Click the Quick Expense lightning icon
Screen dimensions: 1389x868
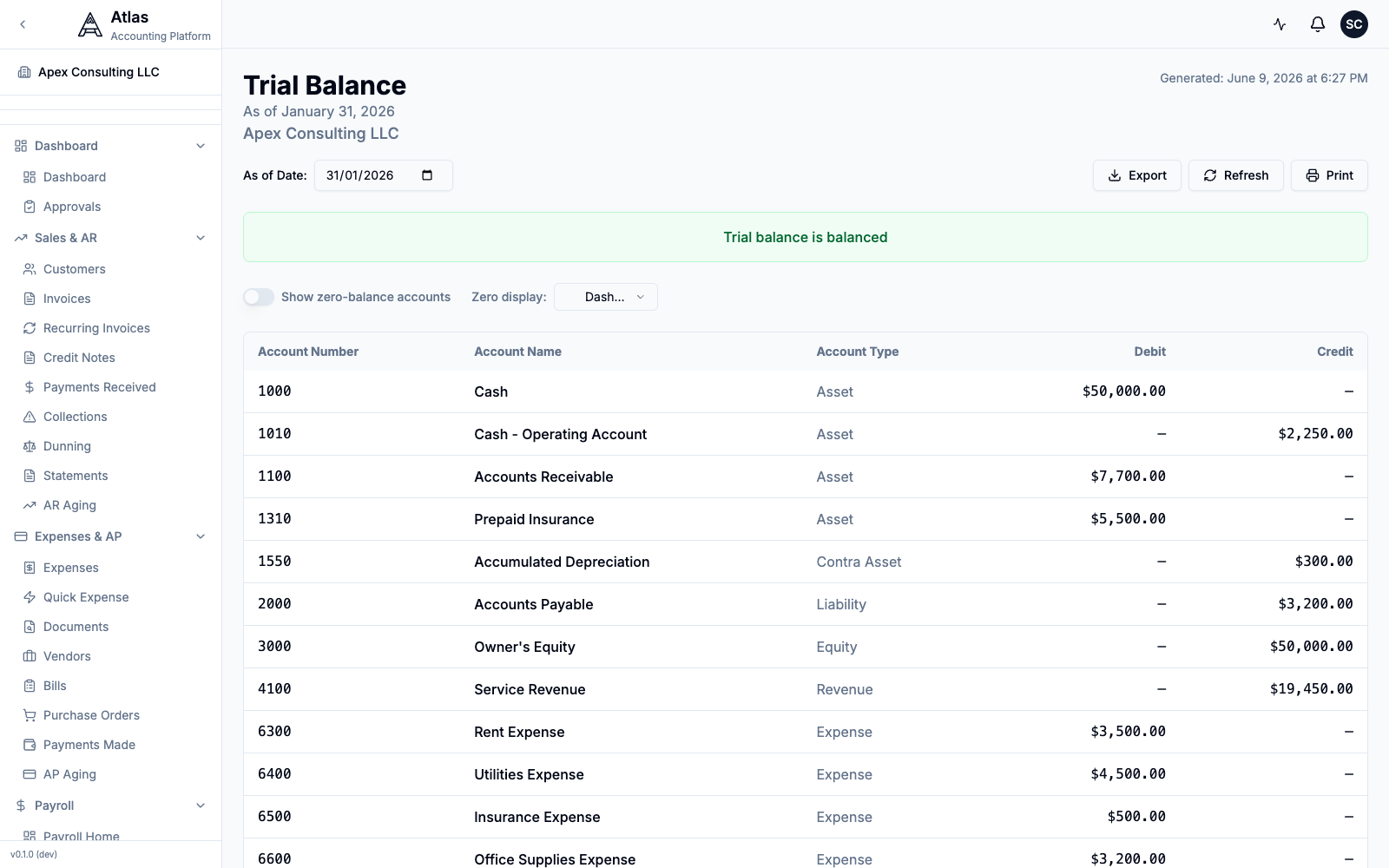pyautogui.click(x=30, y=597)
